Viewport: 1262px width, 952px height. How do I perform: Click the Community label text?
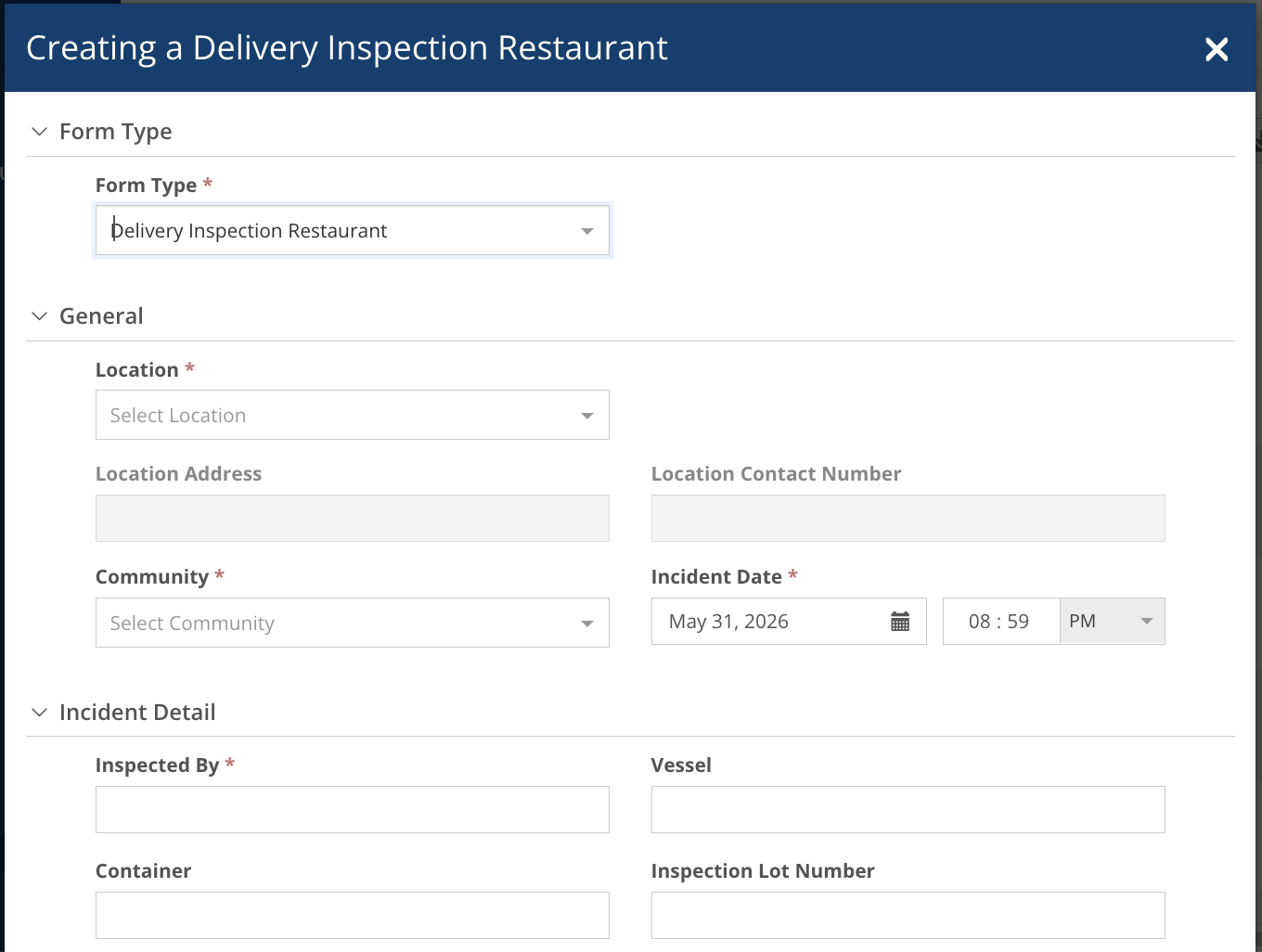pos(152,577)
